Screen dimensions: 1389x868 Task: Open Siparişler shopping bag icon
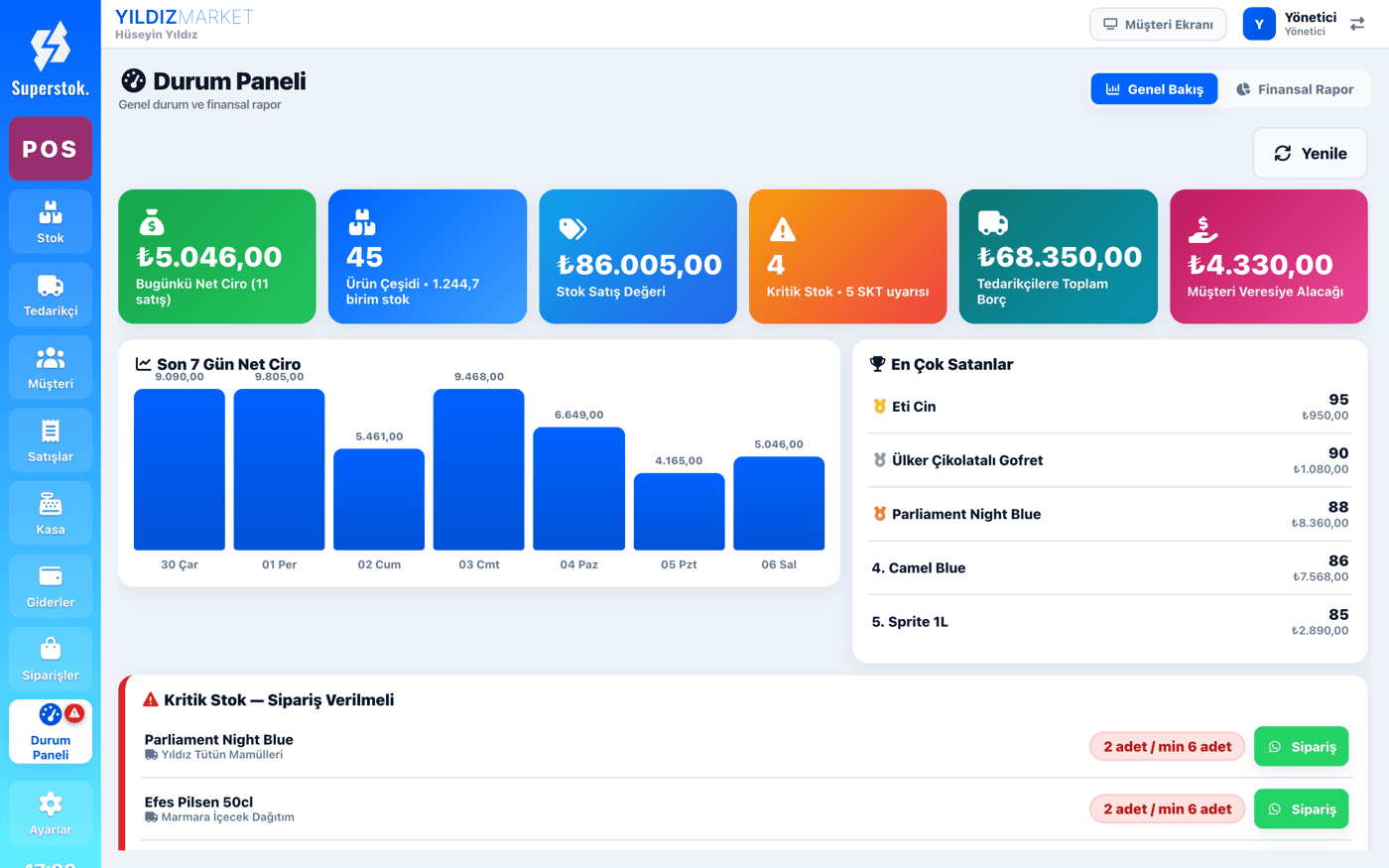51,649
